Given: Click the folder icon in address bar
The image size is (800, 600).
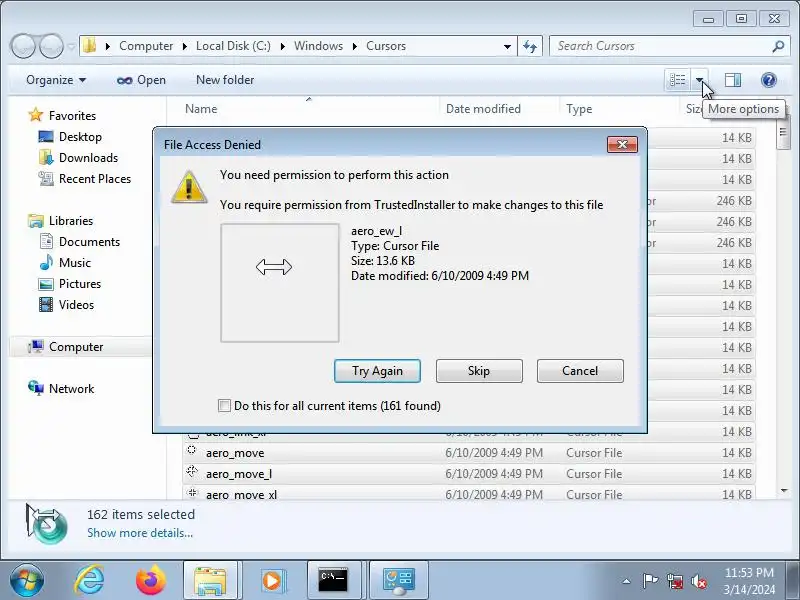Looking at the screenshot, I should (90, 45).
